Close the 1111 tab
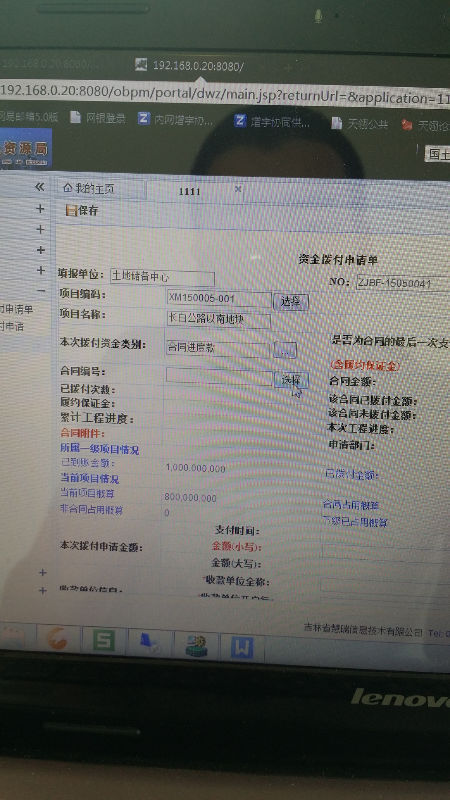The width and height of the screenshot is (450, 800). point(238,189)
